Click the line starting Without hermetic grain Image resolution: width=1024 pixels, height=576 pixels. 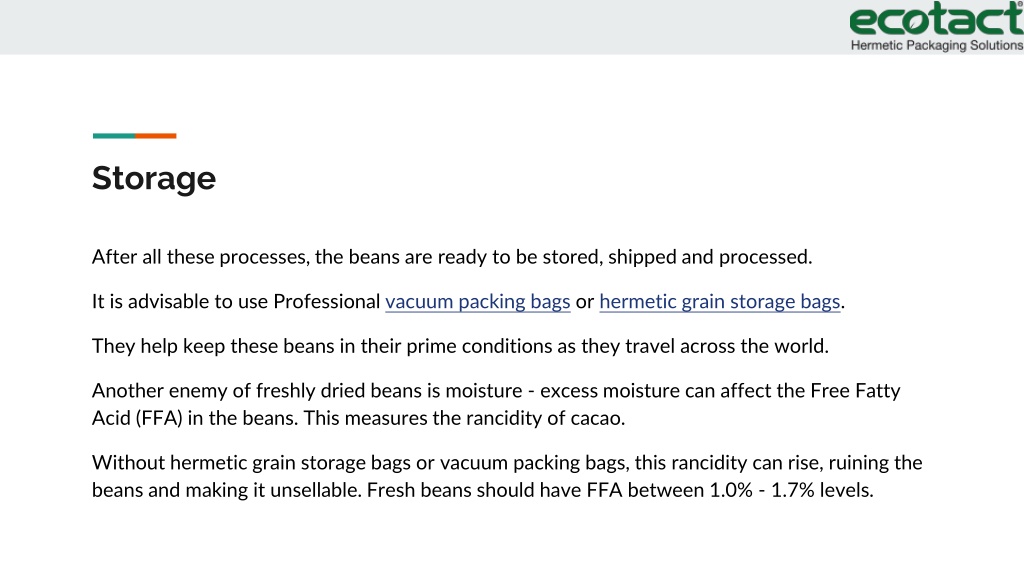pos(507,463)
